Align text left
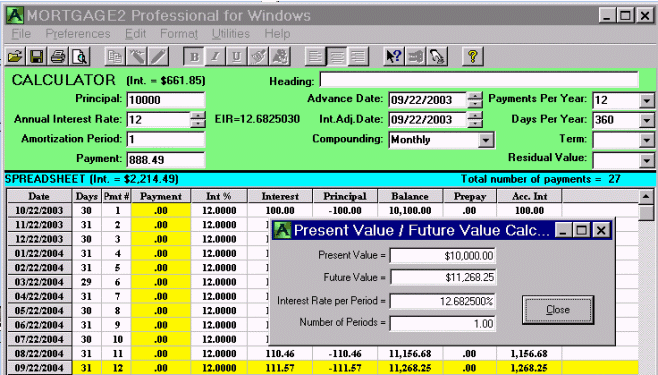 coord(315,56)
